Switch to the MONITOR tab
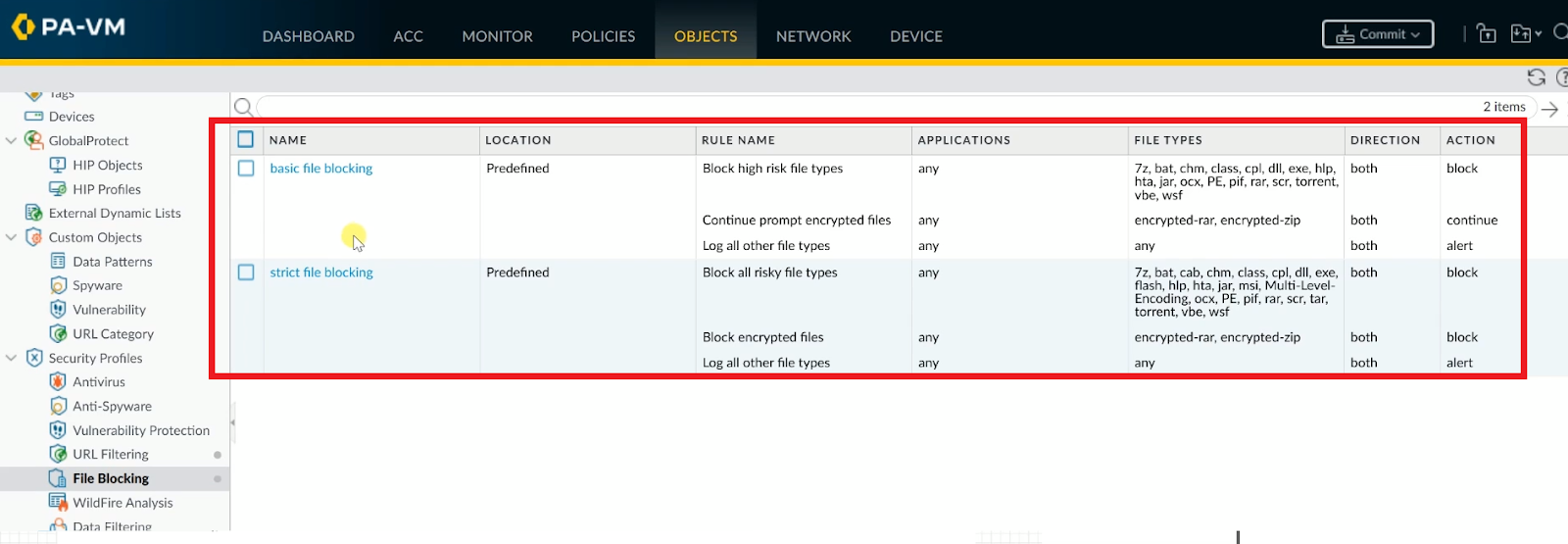This screenshot has height=544, width=1568. pos(498,36)
